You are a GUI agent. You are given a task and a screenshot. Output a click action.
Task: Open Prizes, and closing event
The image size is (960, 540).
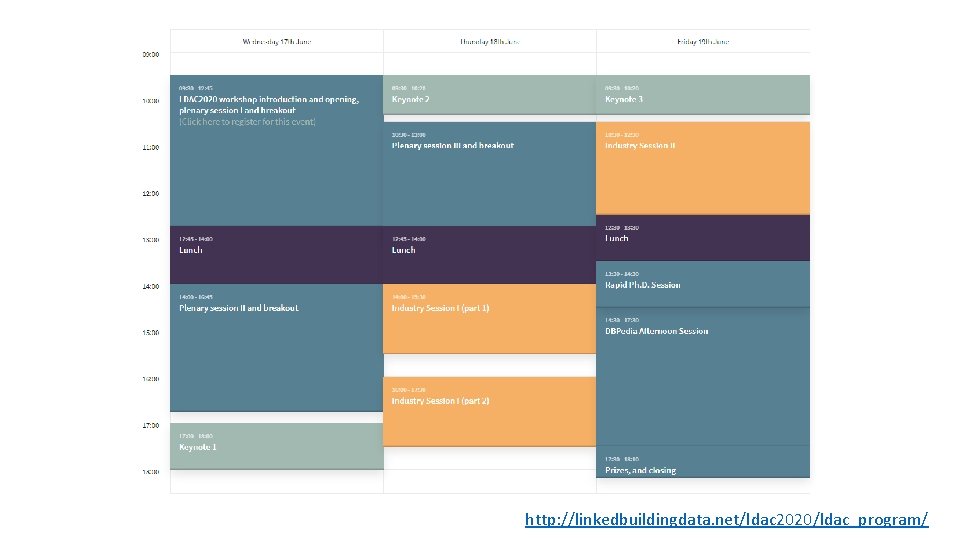click(703, 462)
